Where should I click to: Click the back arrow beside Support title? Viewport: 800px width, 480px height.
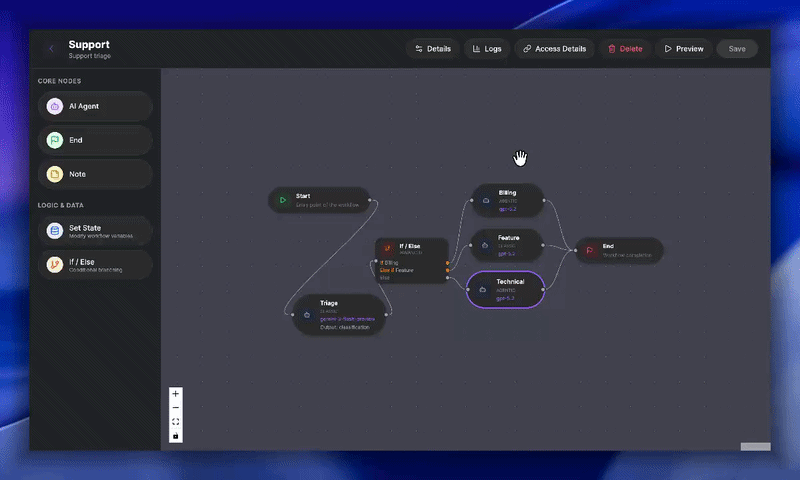click(51, 49)
